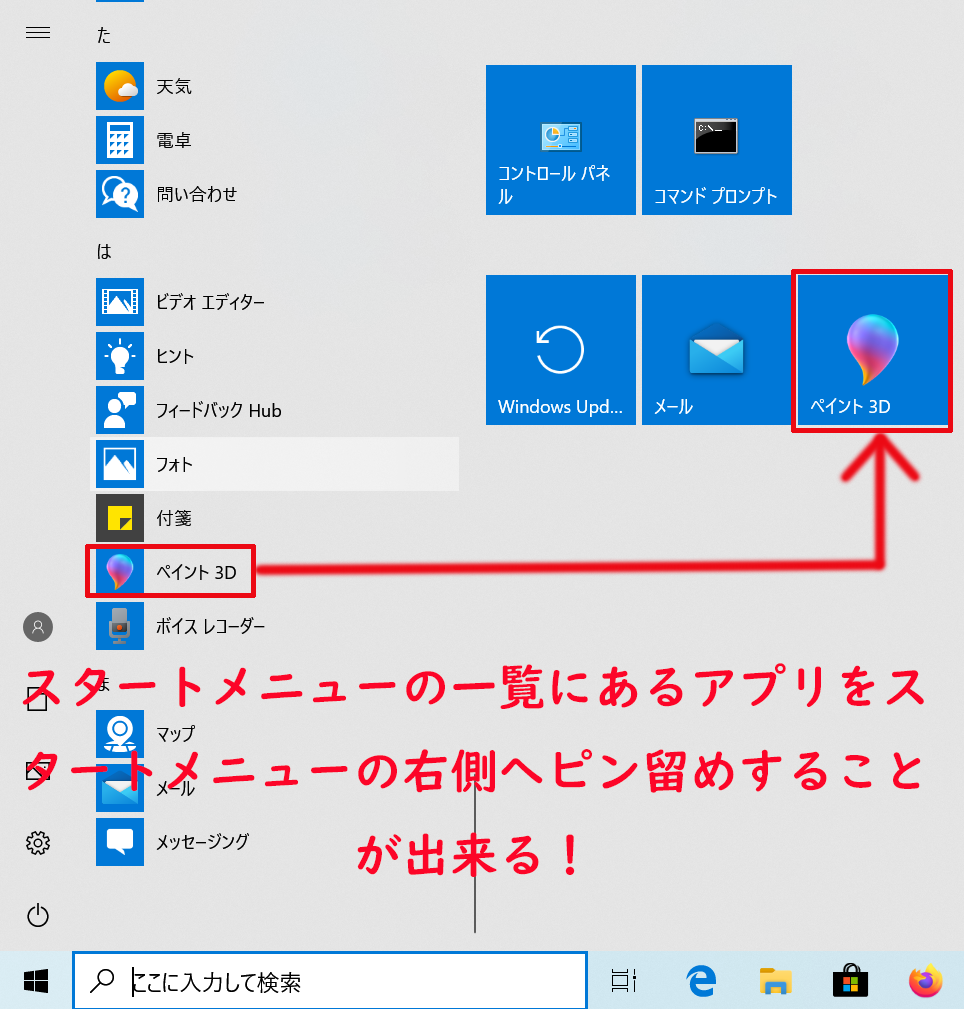The height and width of the screenshot is (1009, 964).
Task: Jump via the は section header
Action: click(104, 251)
